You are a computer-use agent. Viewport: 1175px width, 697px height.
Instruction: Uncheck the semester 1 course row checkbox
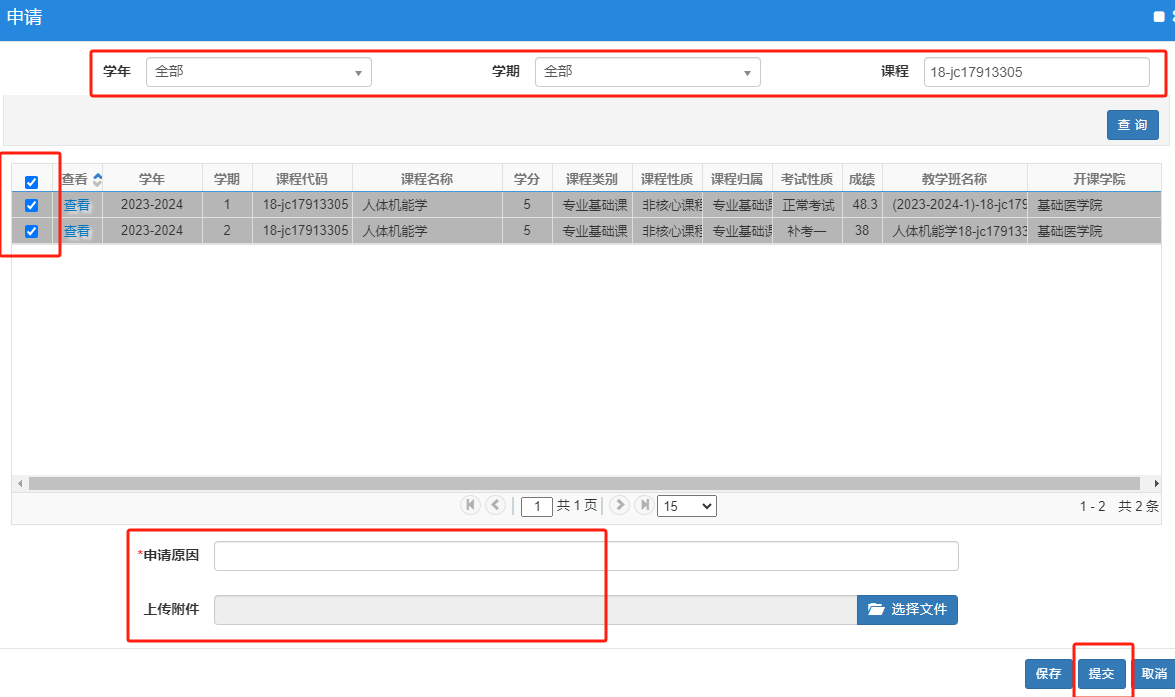31,205
